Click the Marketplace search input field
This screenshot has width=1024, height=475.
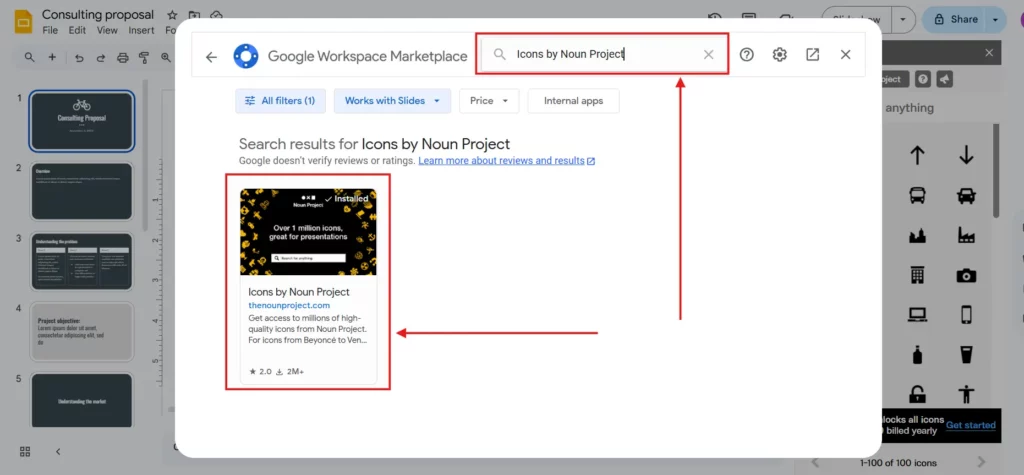600,55
